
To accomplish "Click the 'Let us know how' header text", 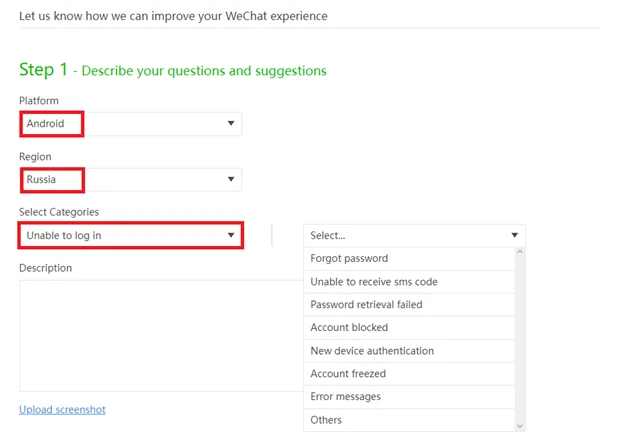I will pyautogui.click(x=173, y=16).
